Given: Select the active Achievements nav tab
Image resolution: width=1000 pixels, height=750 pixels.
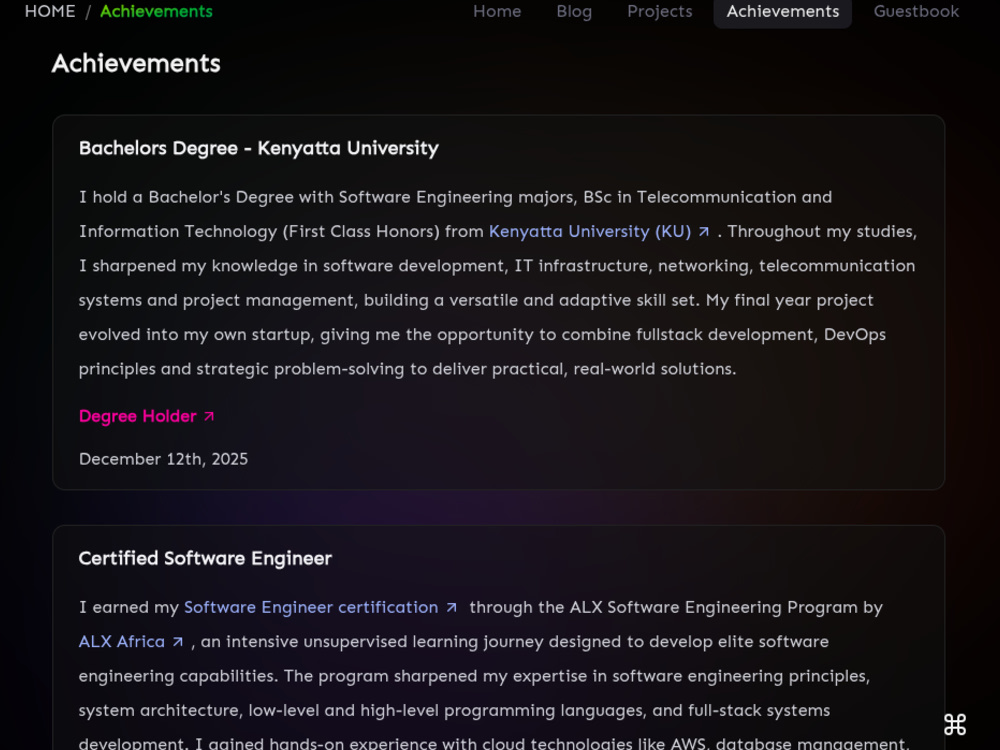Looking at the screenshot, I should pos(783,11).
